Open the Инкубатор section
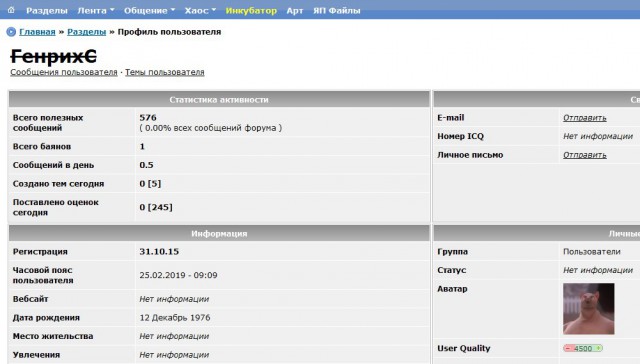 coord(251,11)
